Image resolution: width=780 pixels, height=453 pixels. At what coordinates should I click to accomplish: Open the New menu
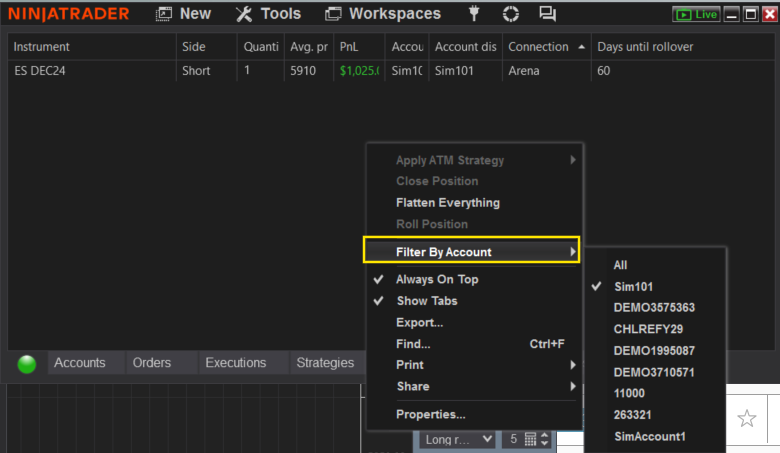pyautogui.click(x=184, y=14)
